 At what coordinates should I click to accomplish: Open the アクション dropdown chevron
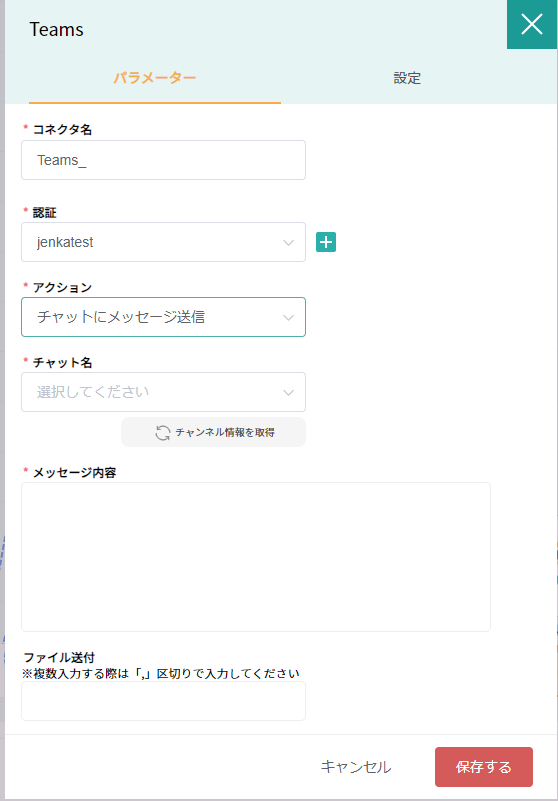click(x=288, y=317)
